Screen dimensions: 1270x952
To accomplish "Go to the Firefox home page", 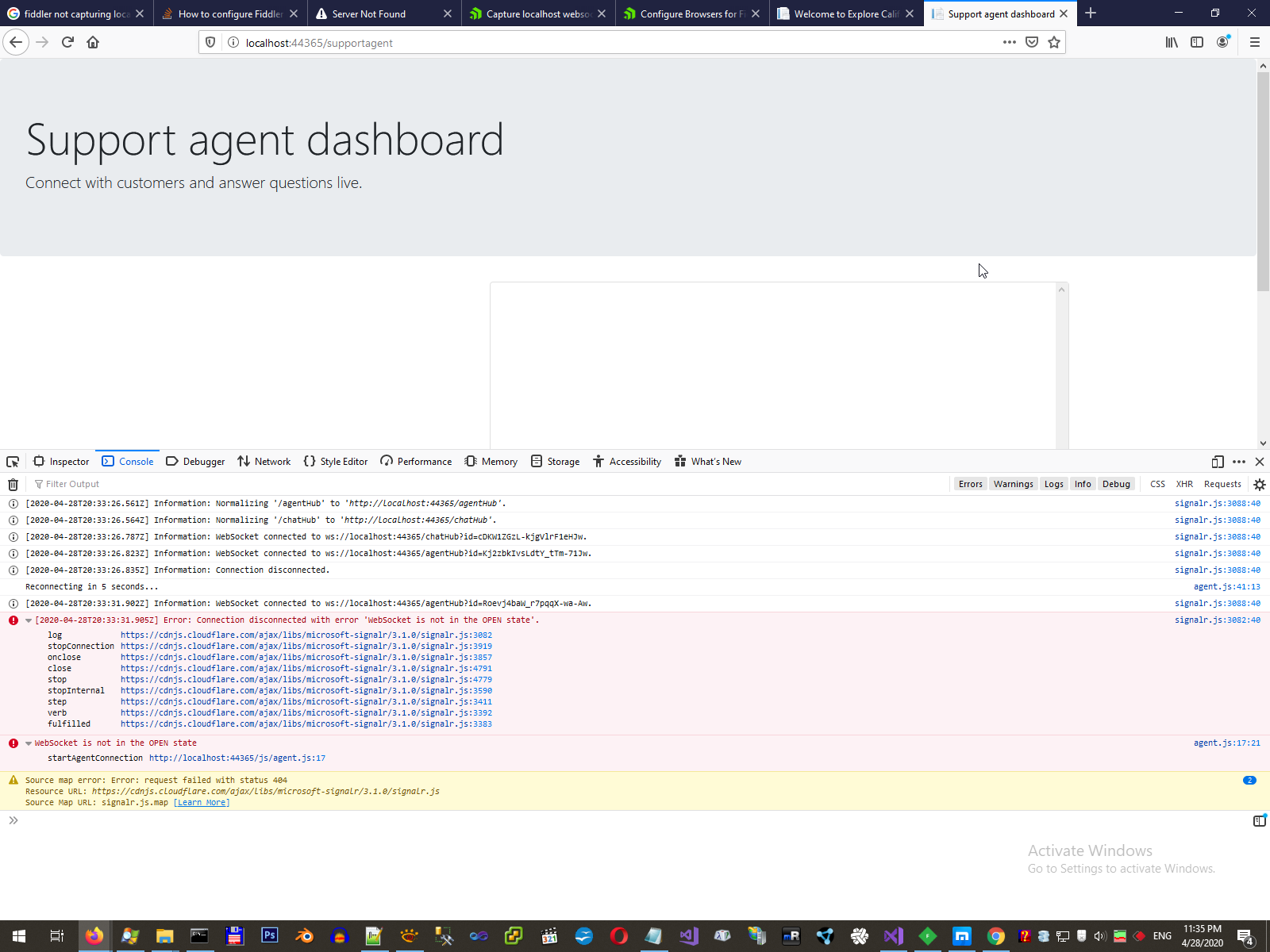I will click(x=93, y=42).
